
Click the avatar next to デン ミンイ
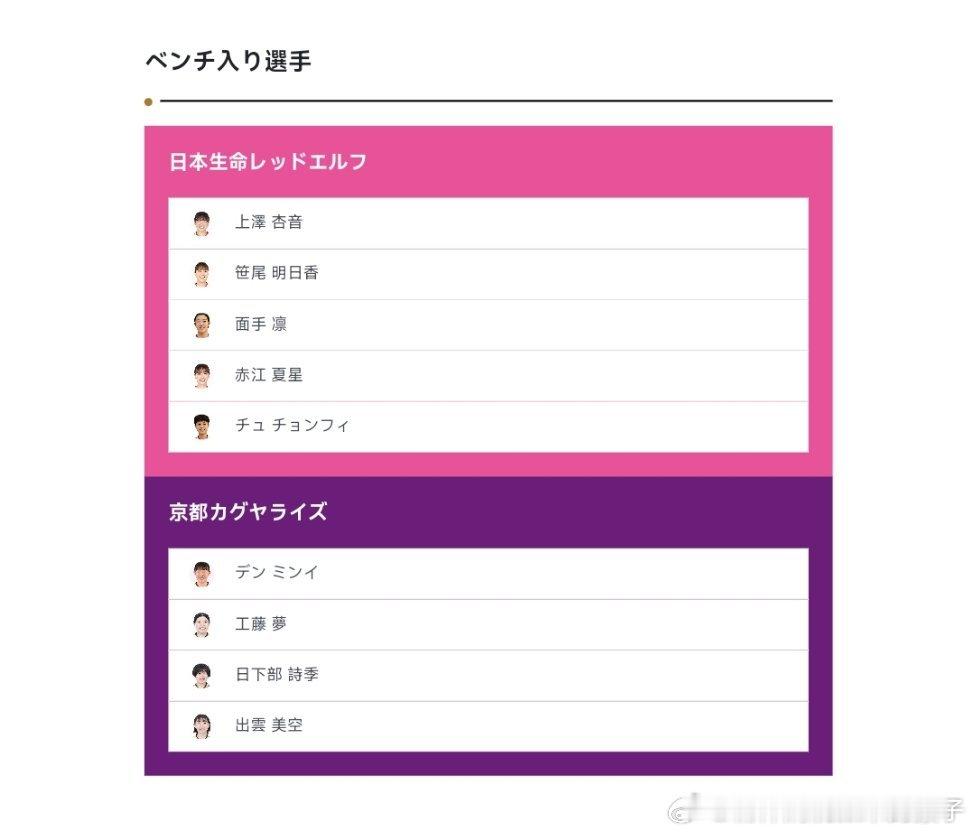pyautogui.click(x=202, y=574)
